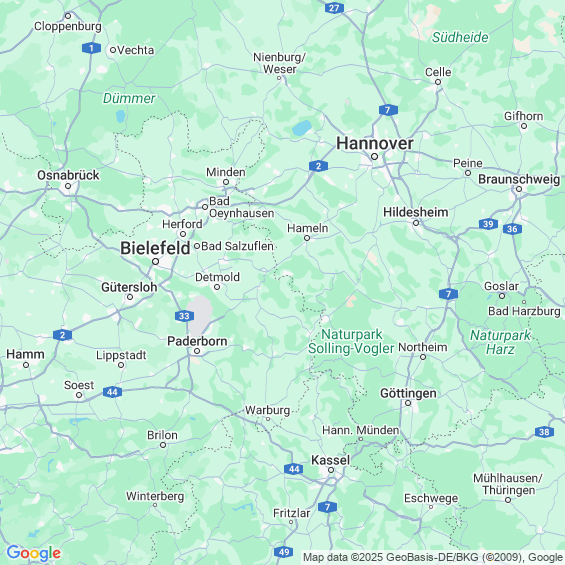565x565 pixels.
Task: Click the A36 highway shield near Braunschweig
Action: (512, 229)
